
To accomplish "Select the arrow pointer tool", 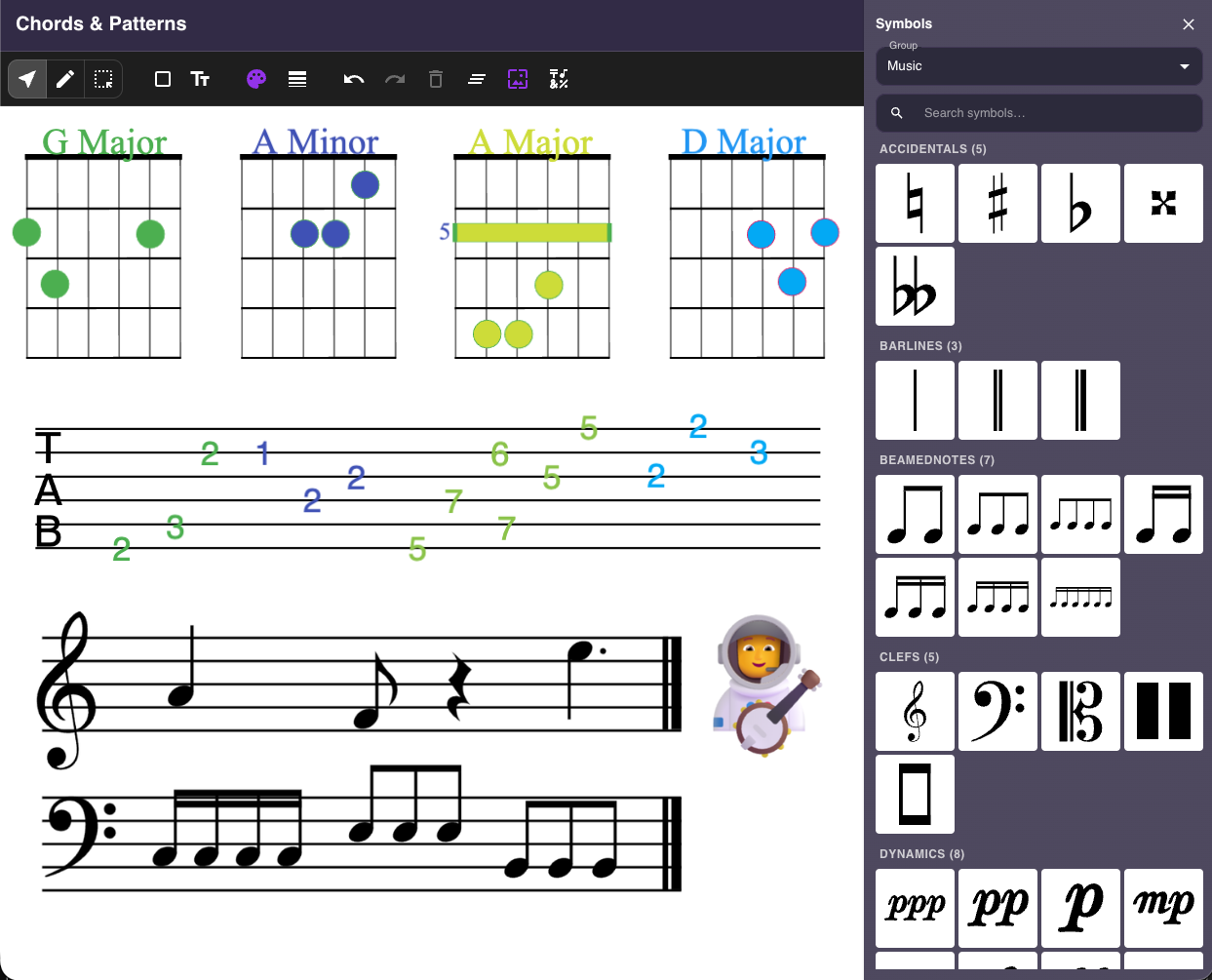I will point(27,79).
